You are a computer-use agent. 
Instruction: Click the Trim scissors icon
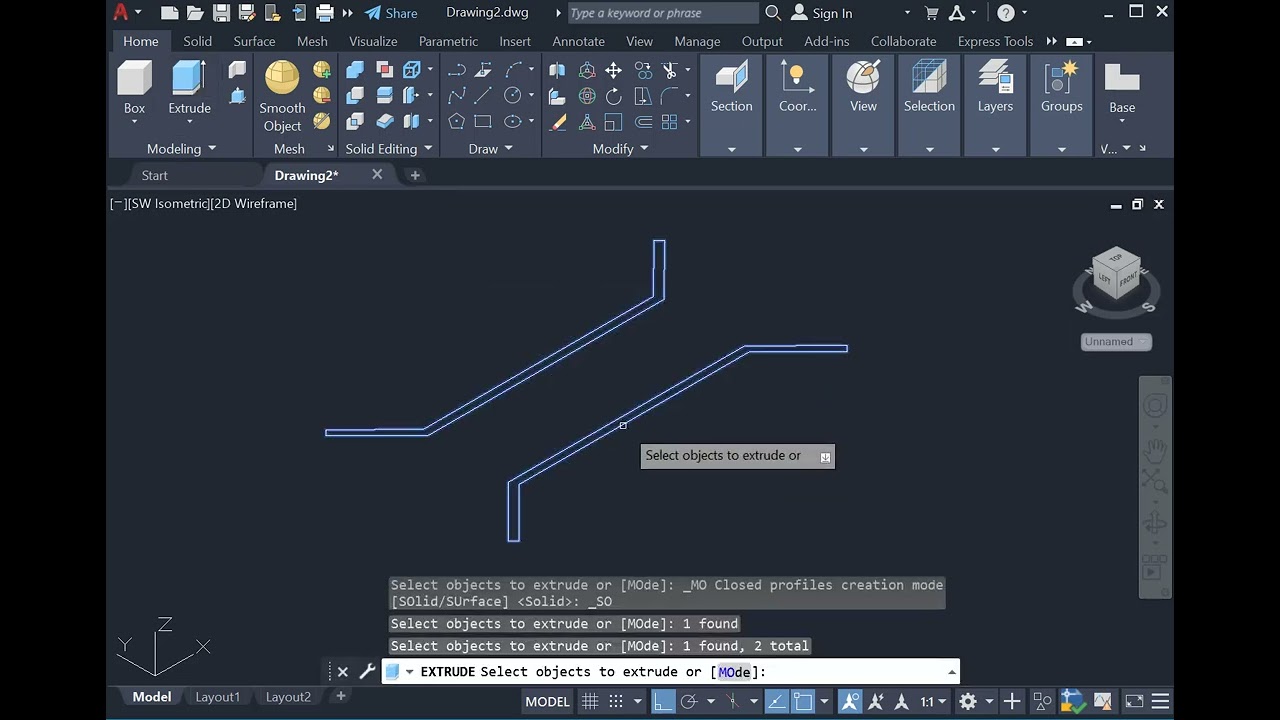tap(669, 70)
